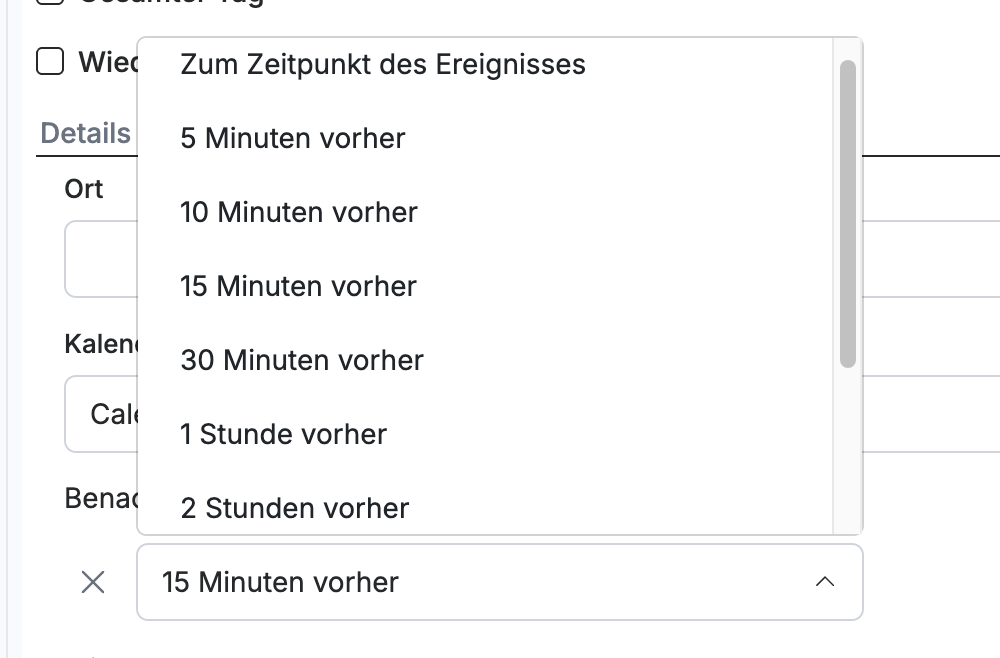
Task: Click the Wiederholen checkbox label text
Action: (x=108, y=62)
